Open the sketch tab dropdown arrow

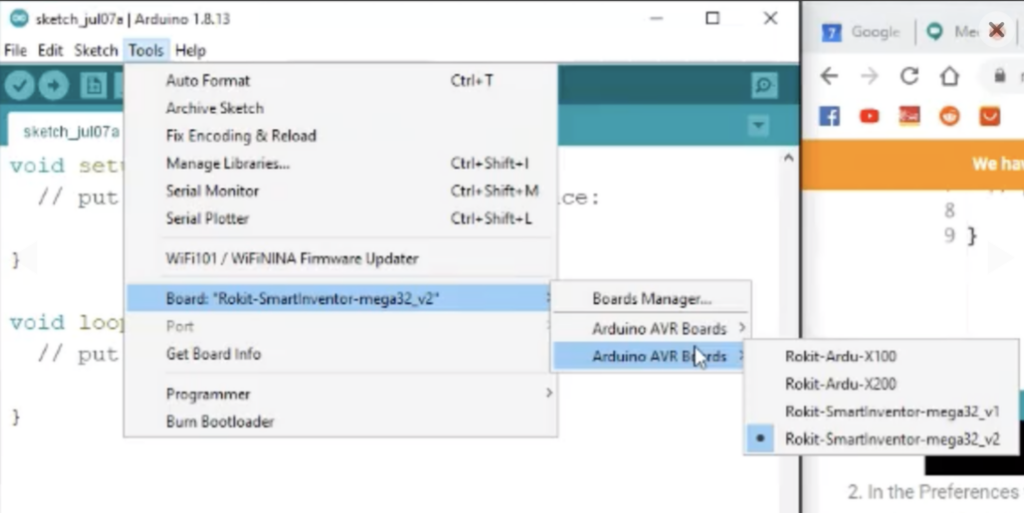[x=759, y=126]
